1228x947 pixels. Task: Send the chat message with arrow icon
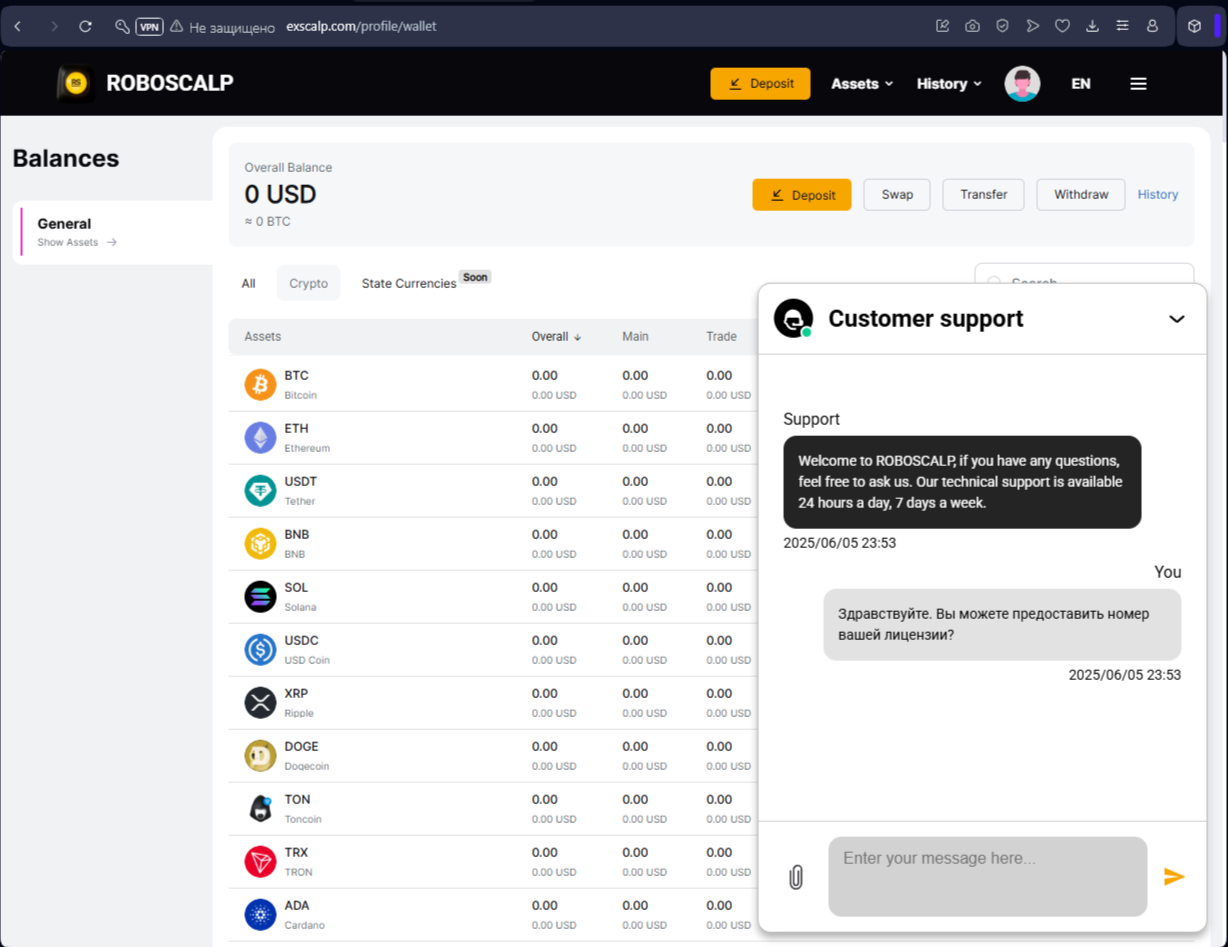tap(1174, 877)
